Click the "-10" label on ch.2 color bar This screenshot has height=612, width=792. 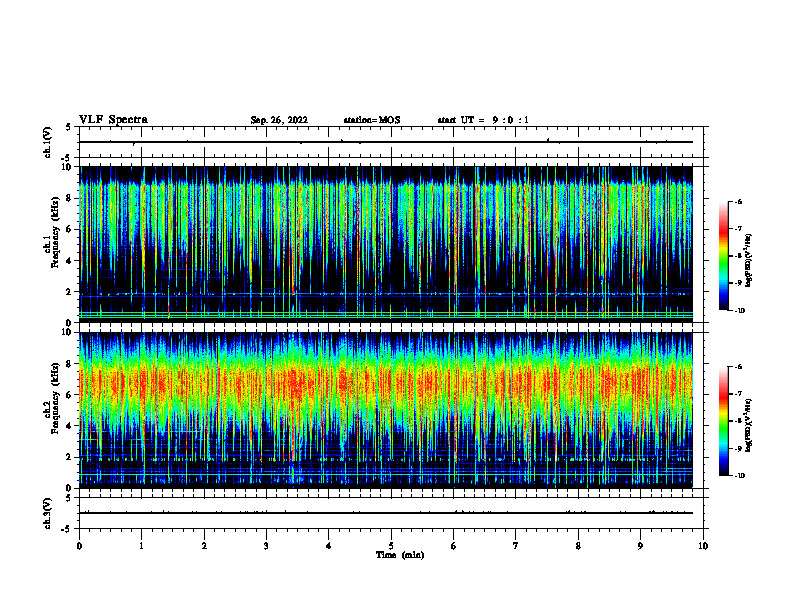coord(739,476)
